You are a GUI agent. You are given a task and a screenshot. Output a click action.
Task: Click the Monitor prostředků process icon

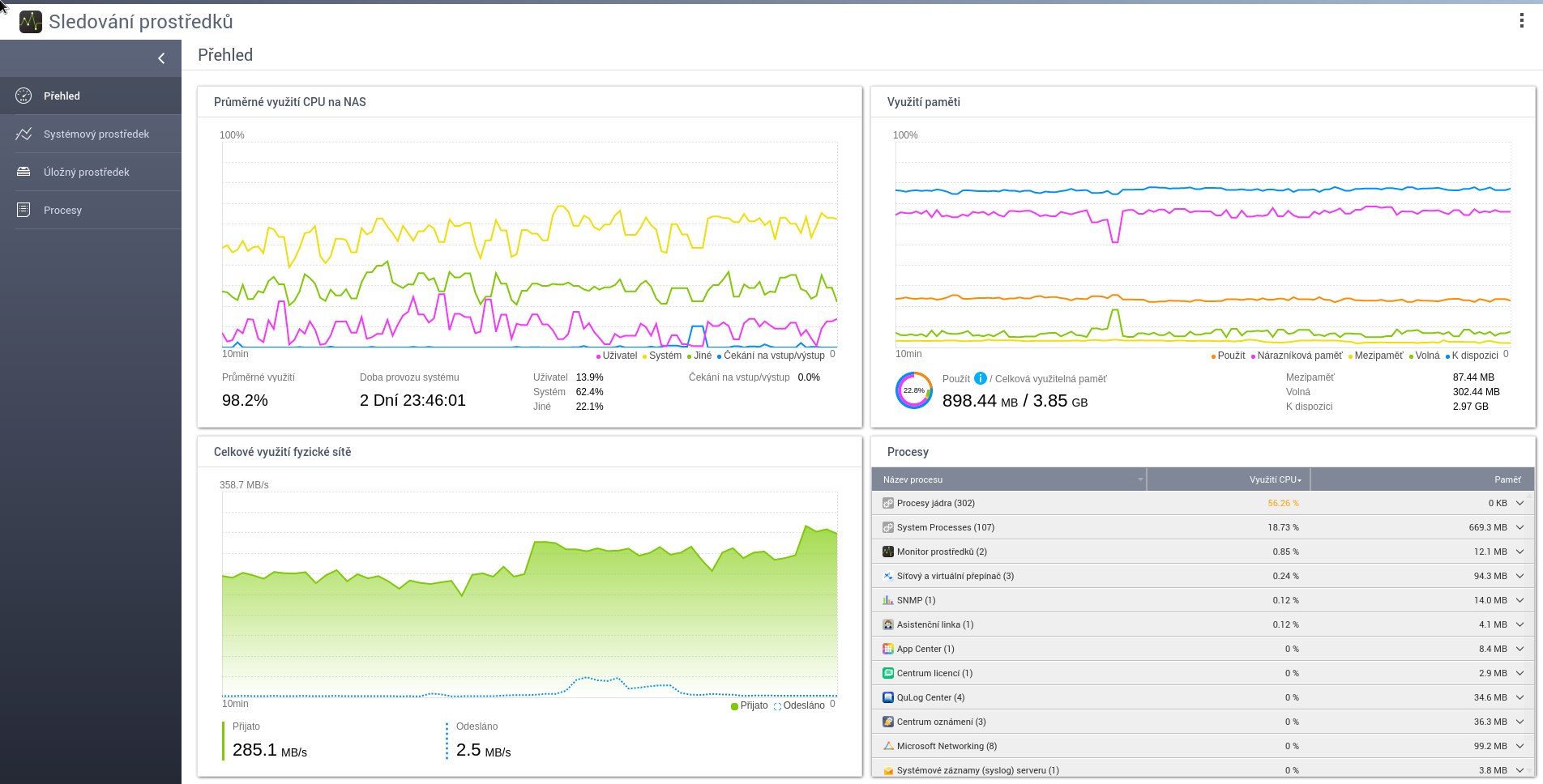tap(888, 552)
